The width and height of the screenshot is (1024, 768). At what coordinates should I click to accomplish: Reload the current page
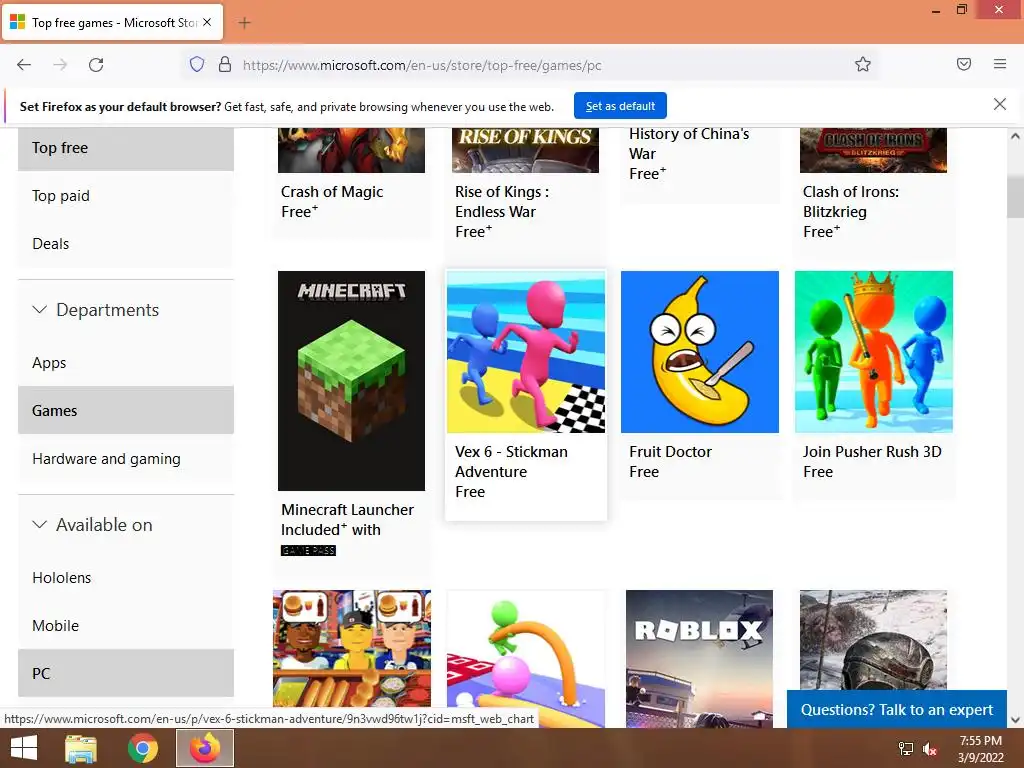[x=96, y=65]
